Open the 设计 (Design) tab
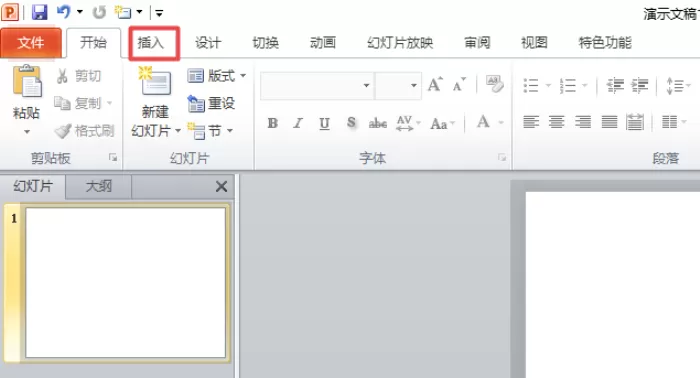This screenshot has height=378, width=700. (x=208, y=43)
